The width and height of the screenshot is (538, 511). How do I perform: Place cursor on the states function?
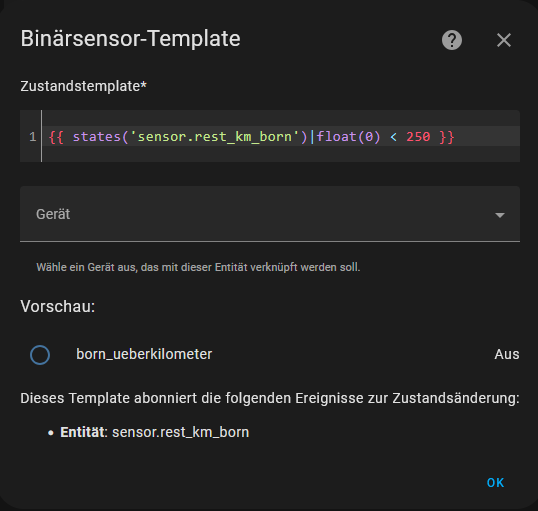pyautogui.click(x=96, y=137)
